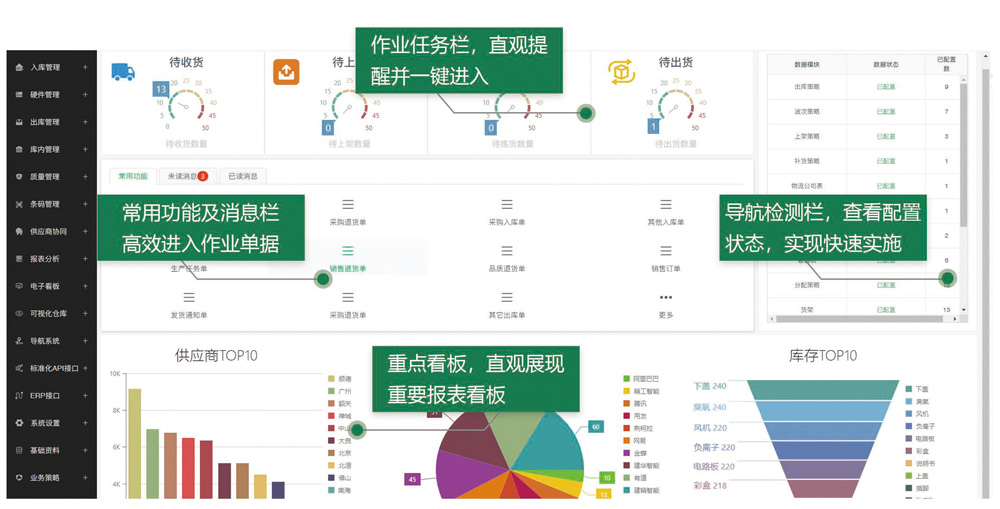Open 品质退货单 shortcut icon

pos(507,251)
